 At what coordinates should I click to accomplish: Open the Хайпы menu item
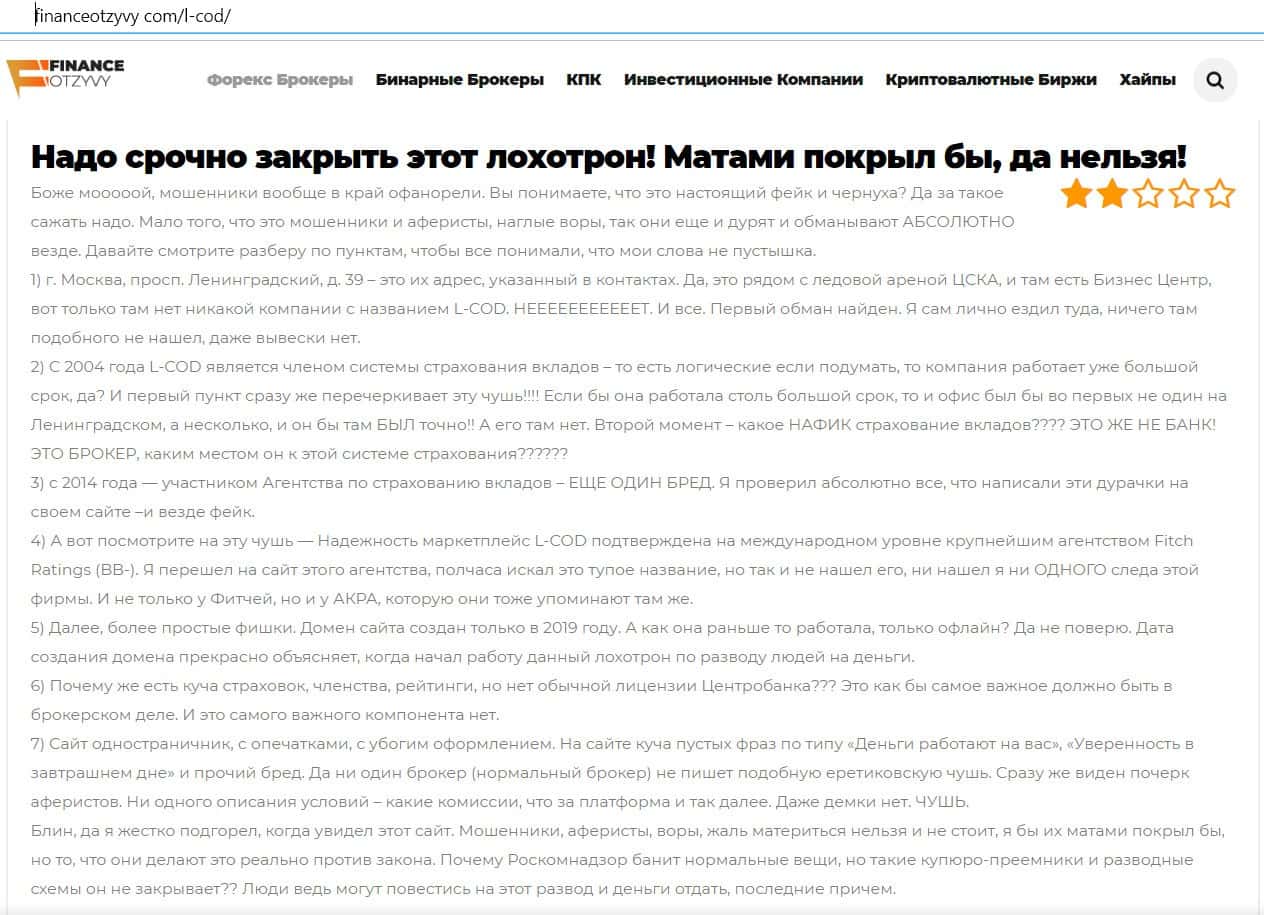coord(1148,80)
